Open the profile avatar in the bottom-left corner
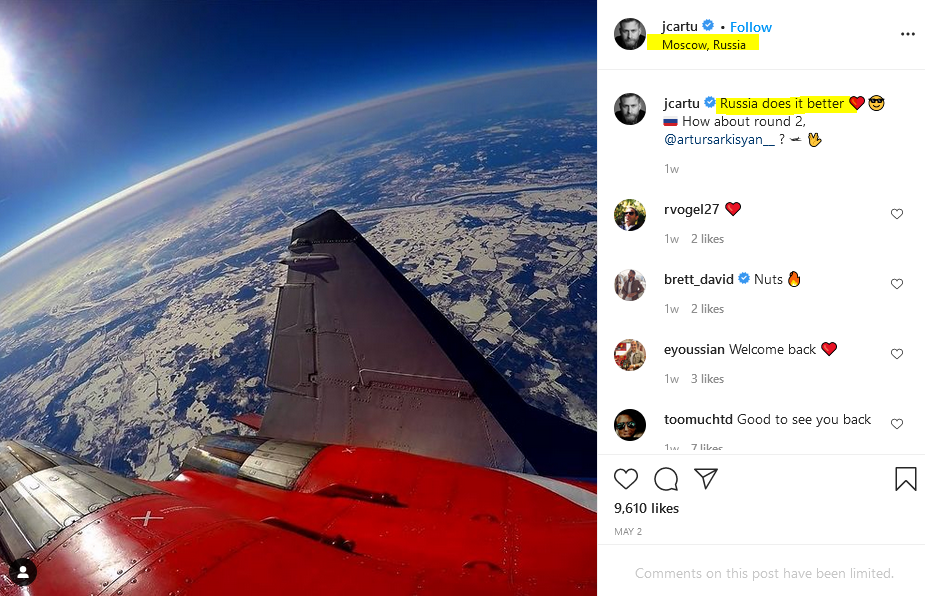Image resolution: width=925 pixels, height=596 pixels. click(x=22, y=573)
